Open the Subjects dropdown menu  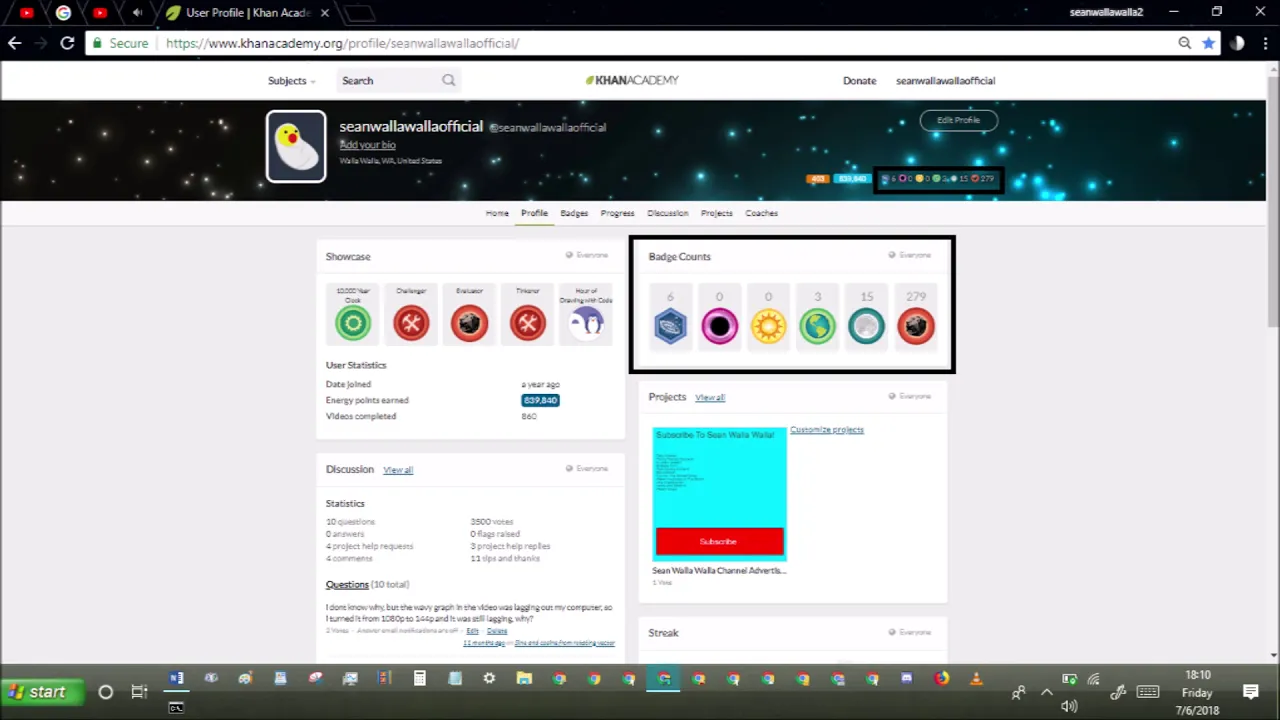click(x=291, y=81)
